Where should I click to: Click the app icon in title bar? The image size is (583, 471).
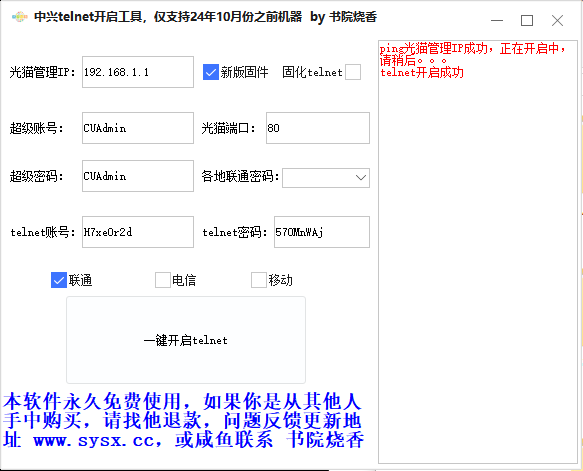19,17
